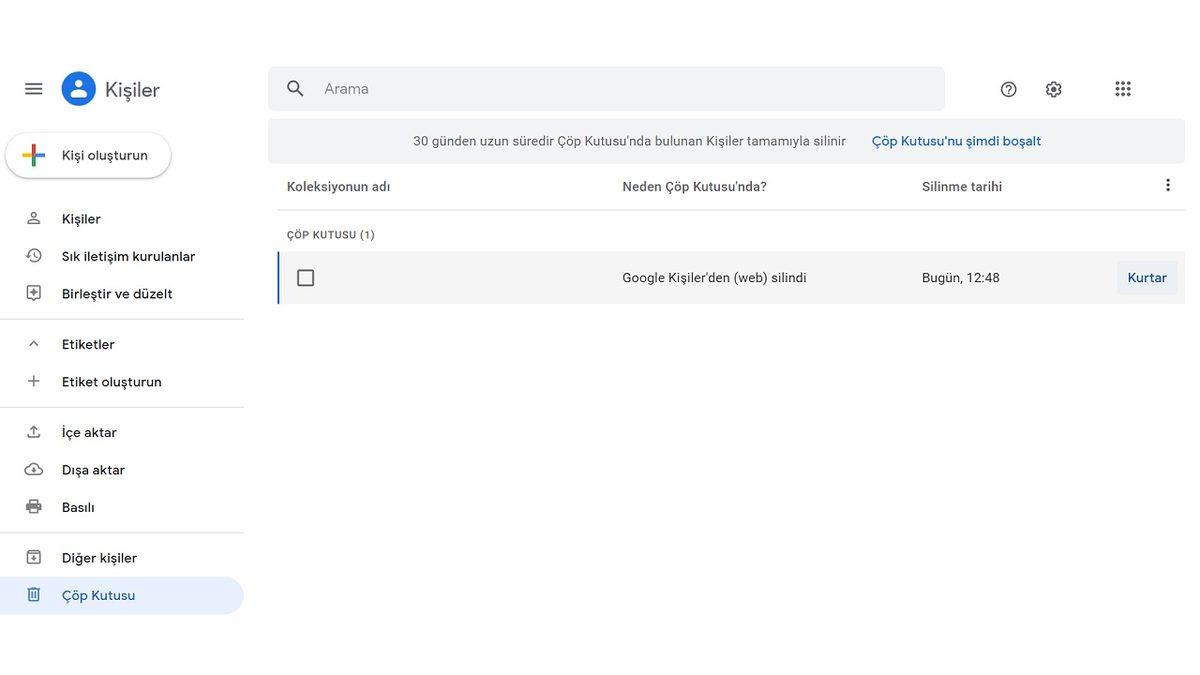Click the search magnifier icon
1200x675 pixels.
pos(295,89)
